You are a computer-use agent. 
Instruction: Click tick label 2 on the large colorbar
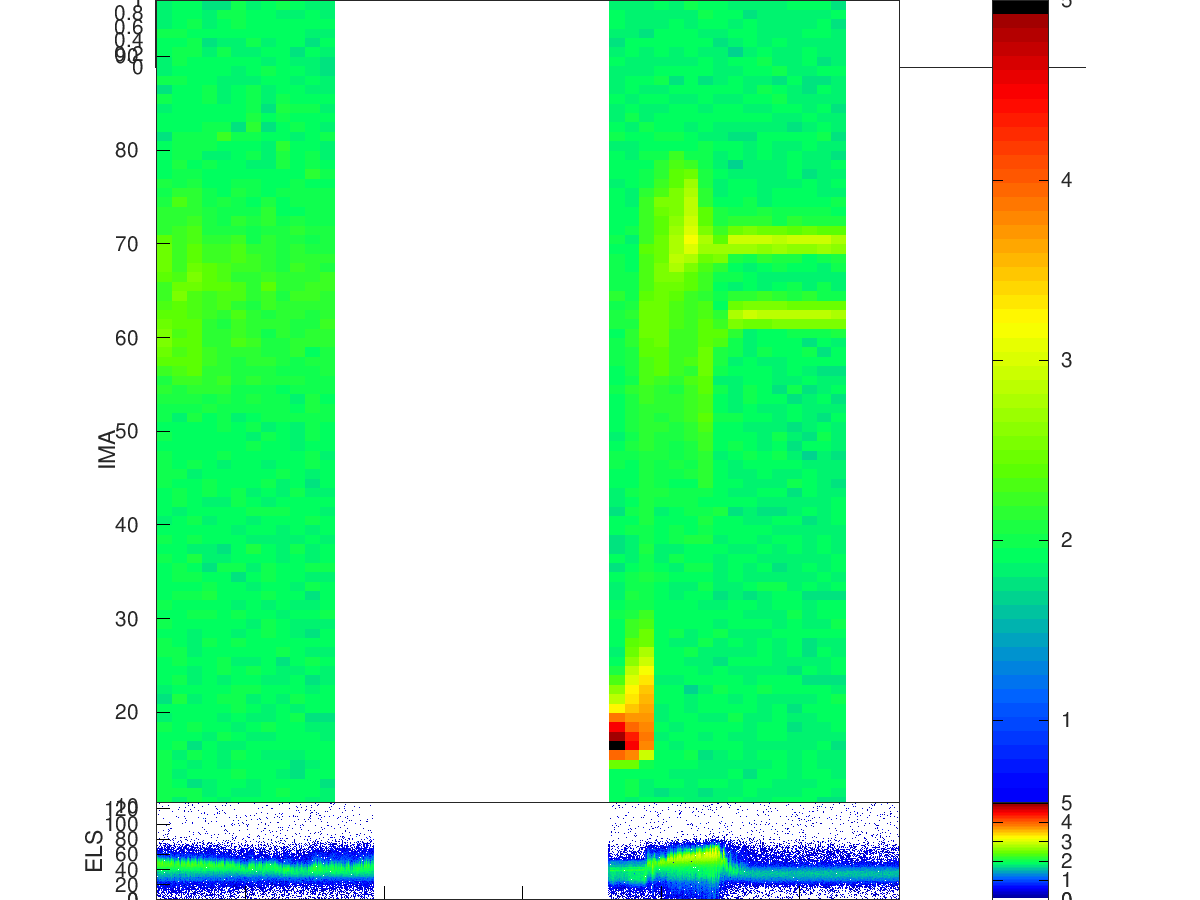coord(1066,540)
